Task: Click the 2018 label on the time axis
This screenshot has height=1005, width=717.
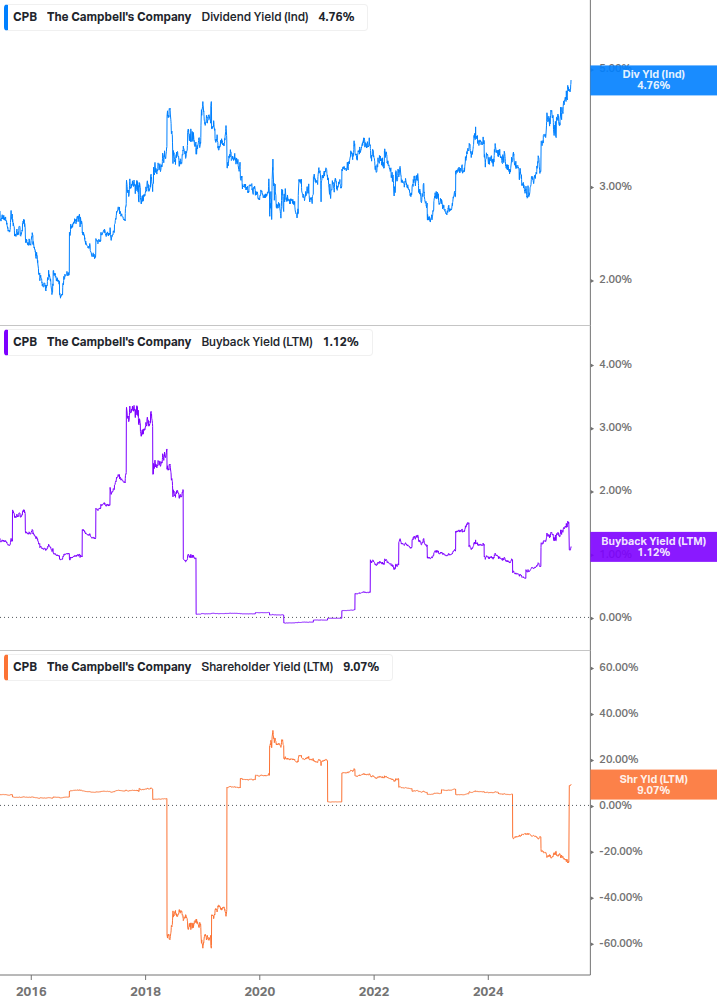Action: [x=145, y=992]
